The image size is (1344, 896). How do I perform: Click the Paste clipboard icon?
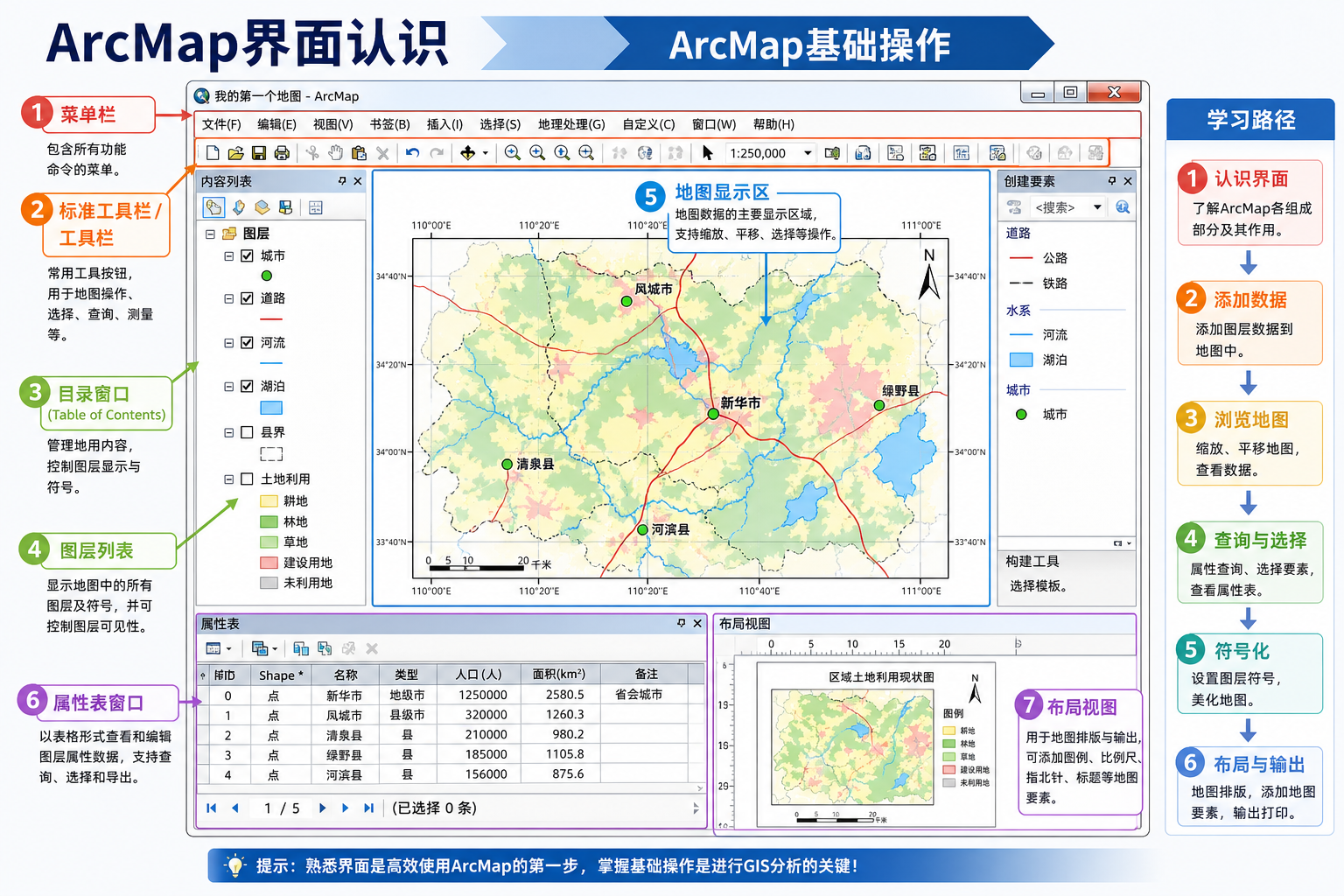point(359,153)
